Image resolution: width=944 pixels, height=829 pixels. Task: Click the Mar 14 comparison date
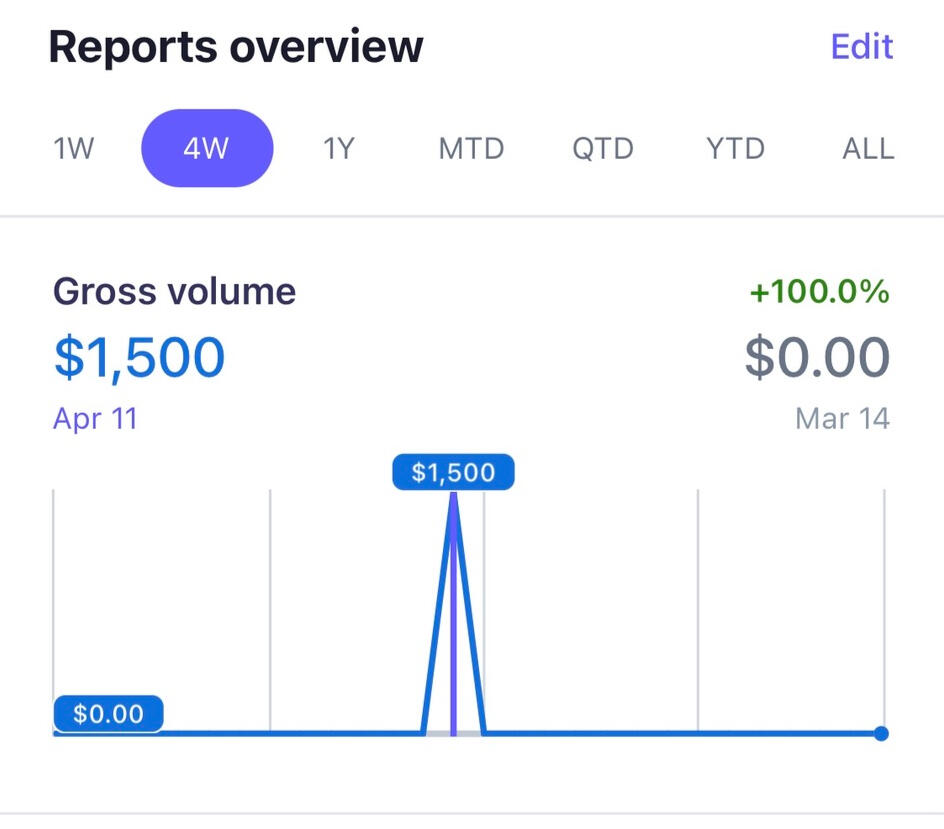click(x=842, y=417)
